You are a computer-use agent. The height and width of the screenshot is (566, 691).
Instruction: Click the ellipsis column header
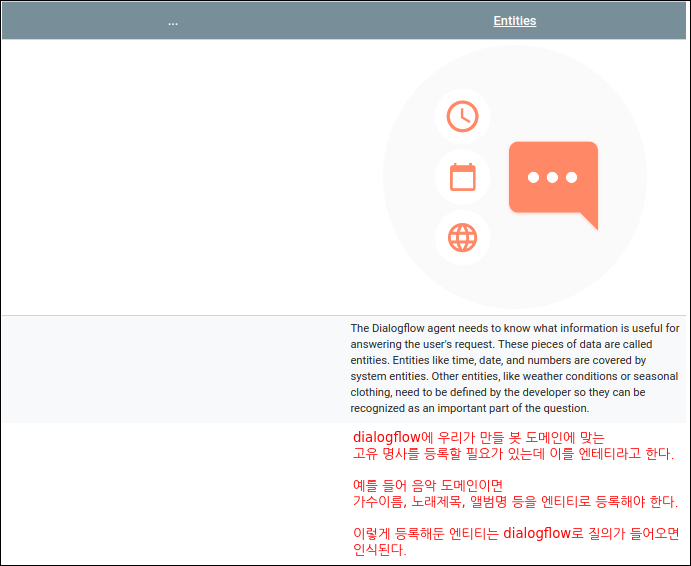coord(173,22)
